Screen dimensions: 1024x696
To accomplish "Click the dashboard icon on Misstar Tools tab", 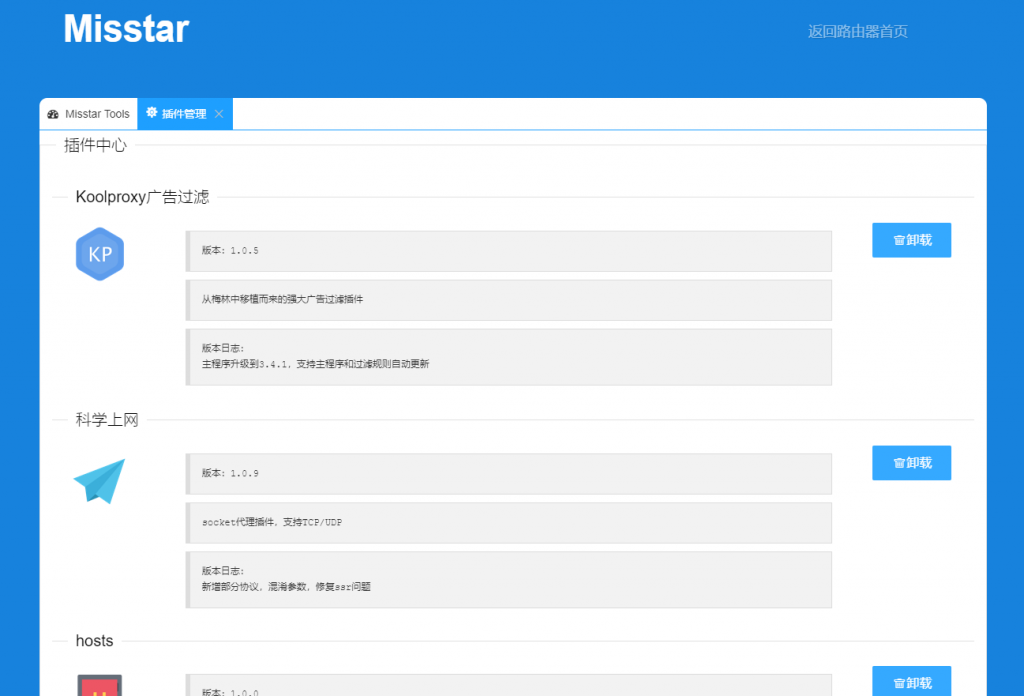I will click(x=53, y=114).
